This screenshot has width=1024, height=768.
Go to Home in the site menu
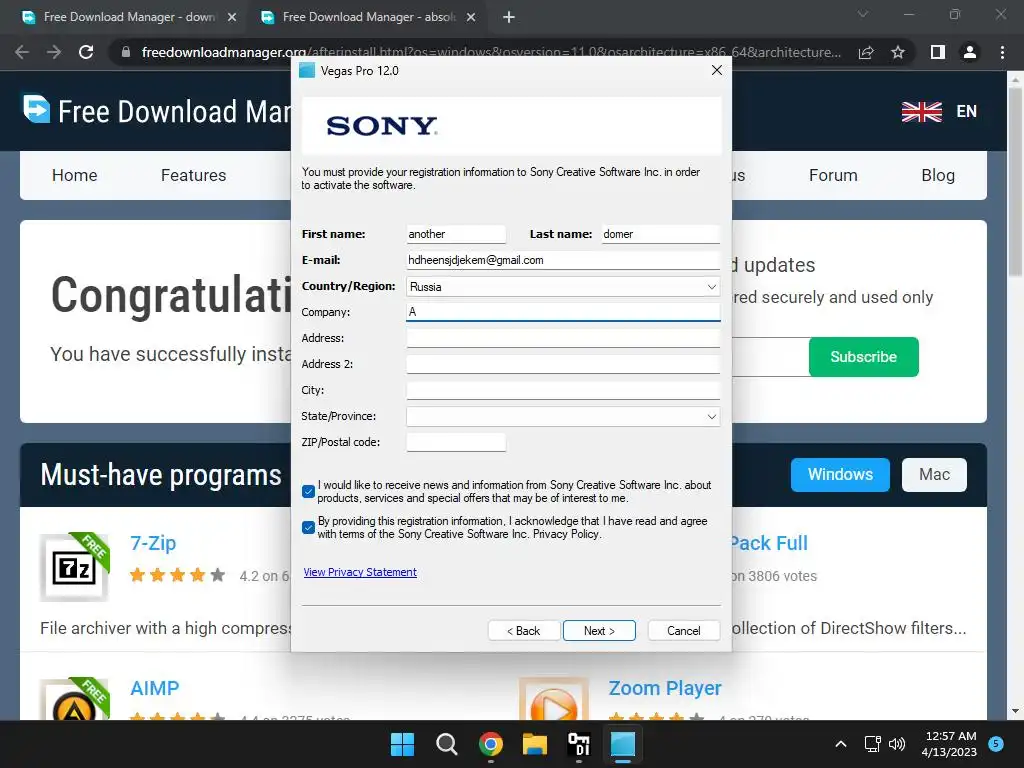point(74,175)
